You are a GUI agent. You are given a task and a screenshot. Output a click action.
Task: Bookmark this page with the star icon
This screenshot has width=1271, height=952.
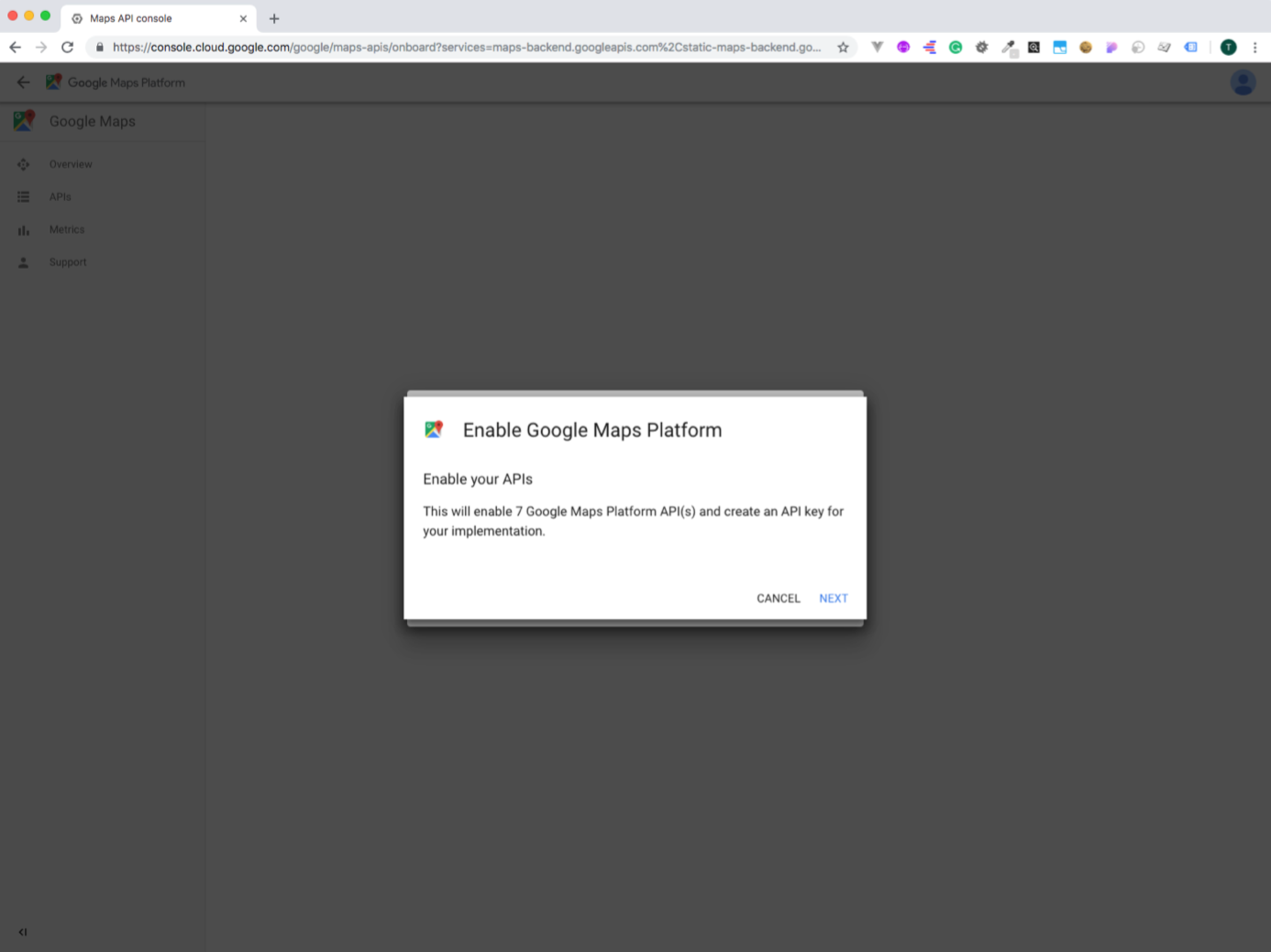[843, 47]
